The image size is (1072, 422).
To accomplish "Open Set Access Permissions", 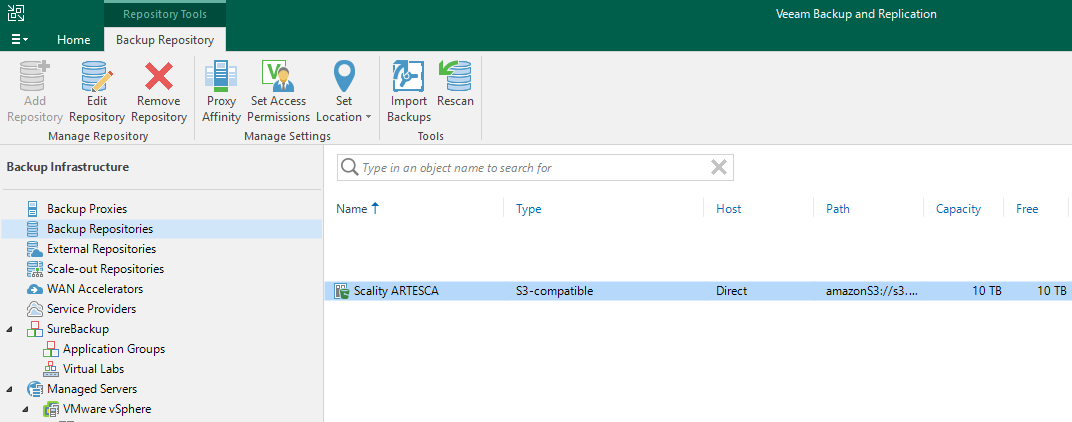I will coord(278,92).
